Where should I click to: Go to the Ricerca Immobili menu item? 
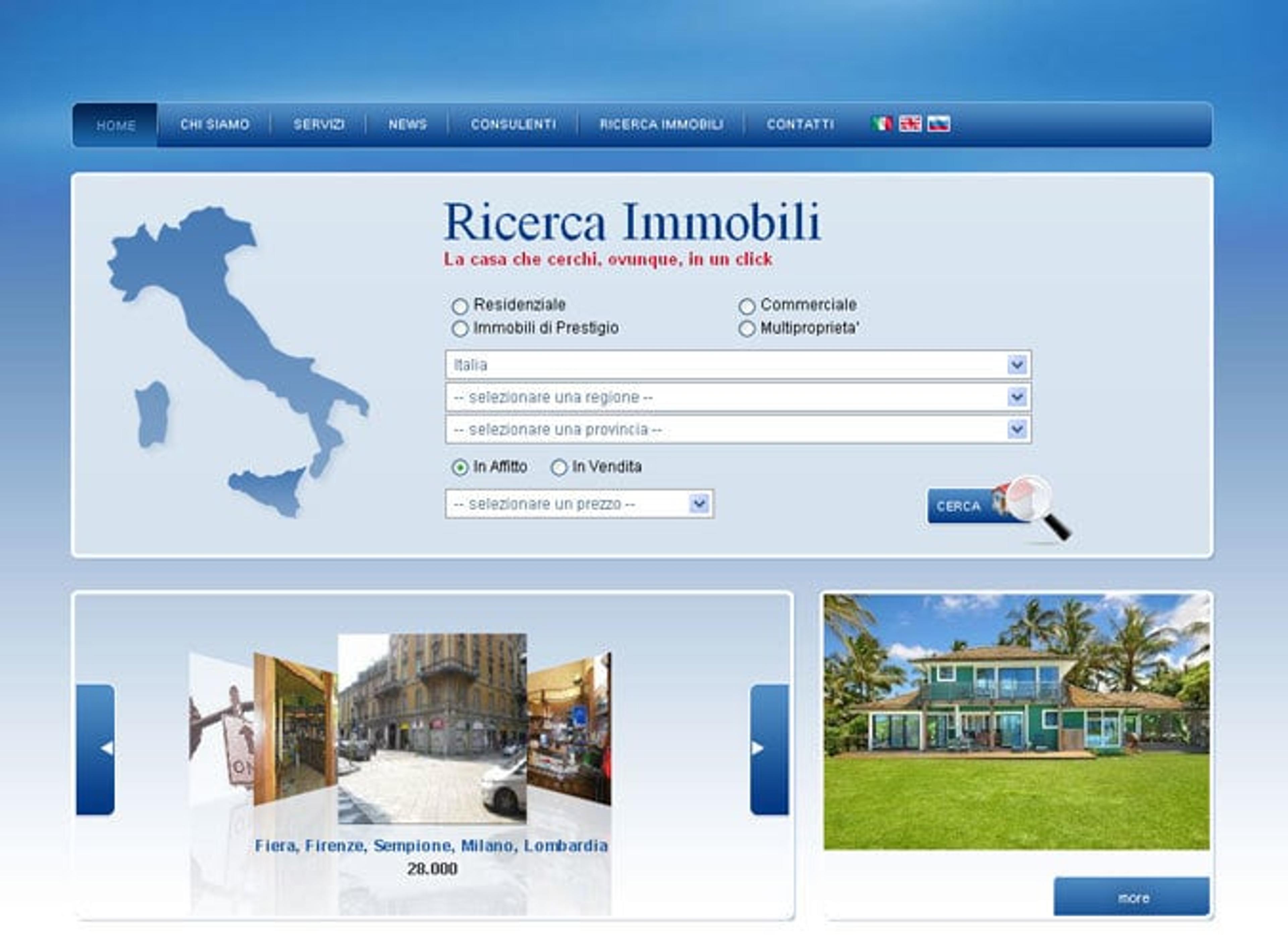coord(661,124)
